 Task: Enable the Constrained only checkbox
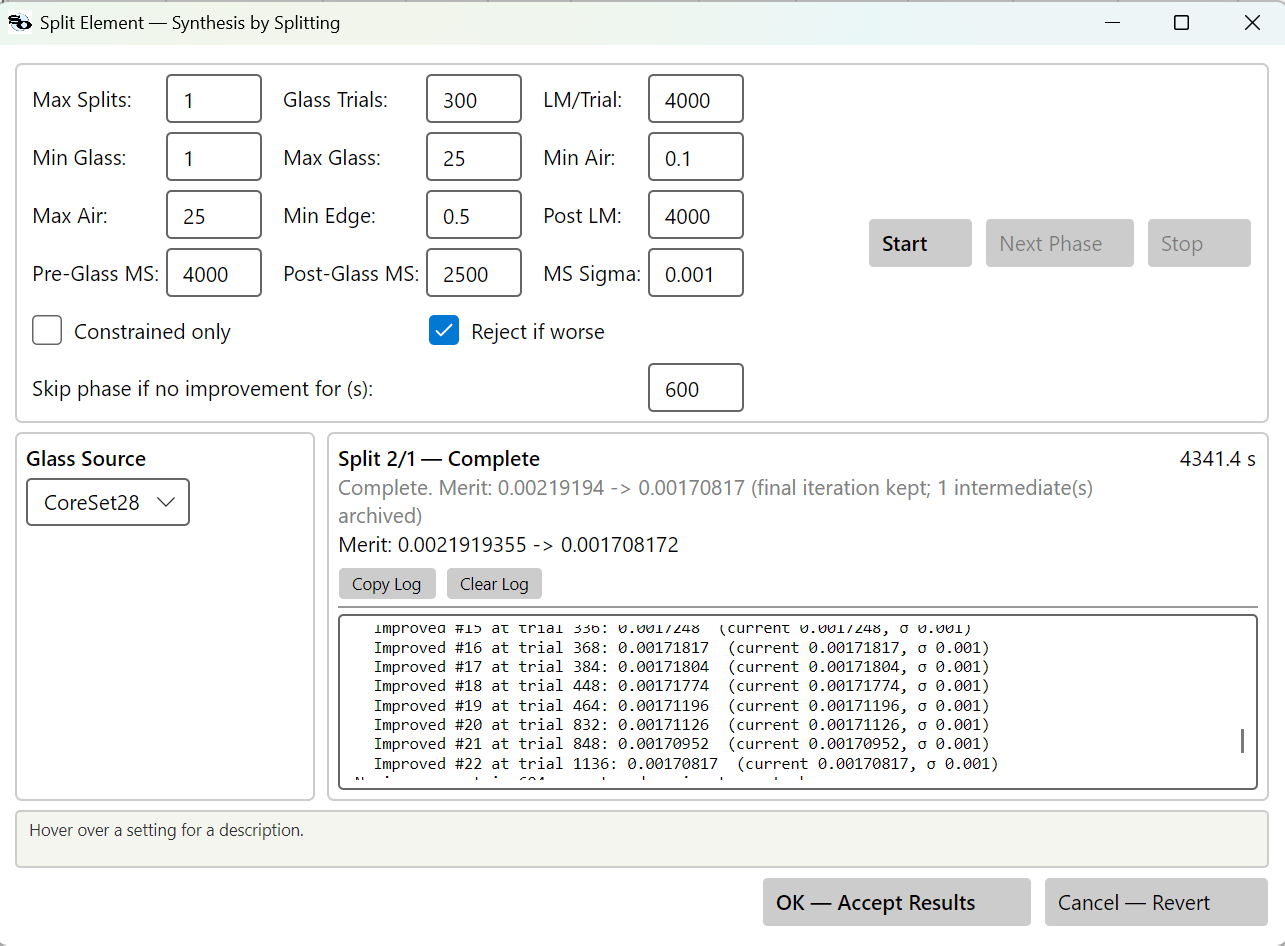tap(47, 331)
